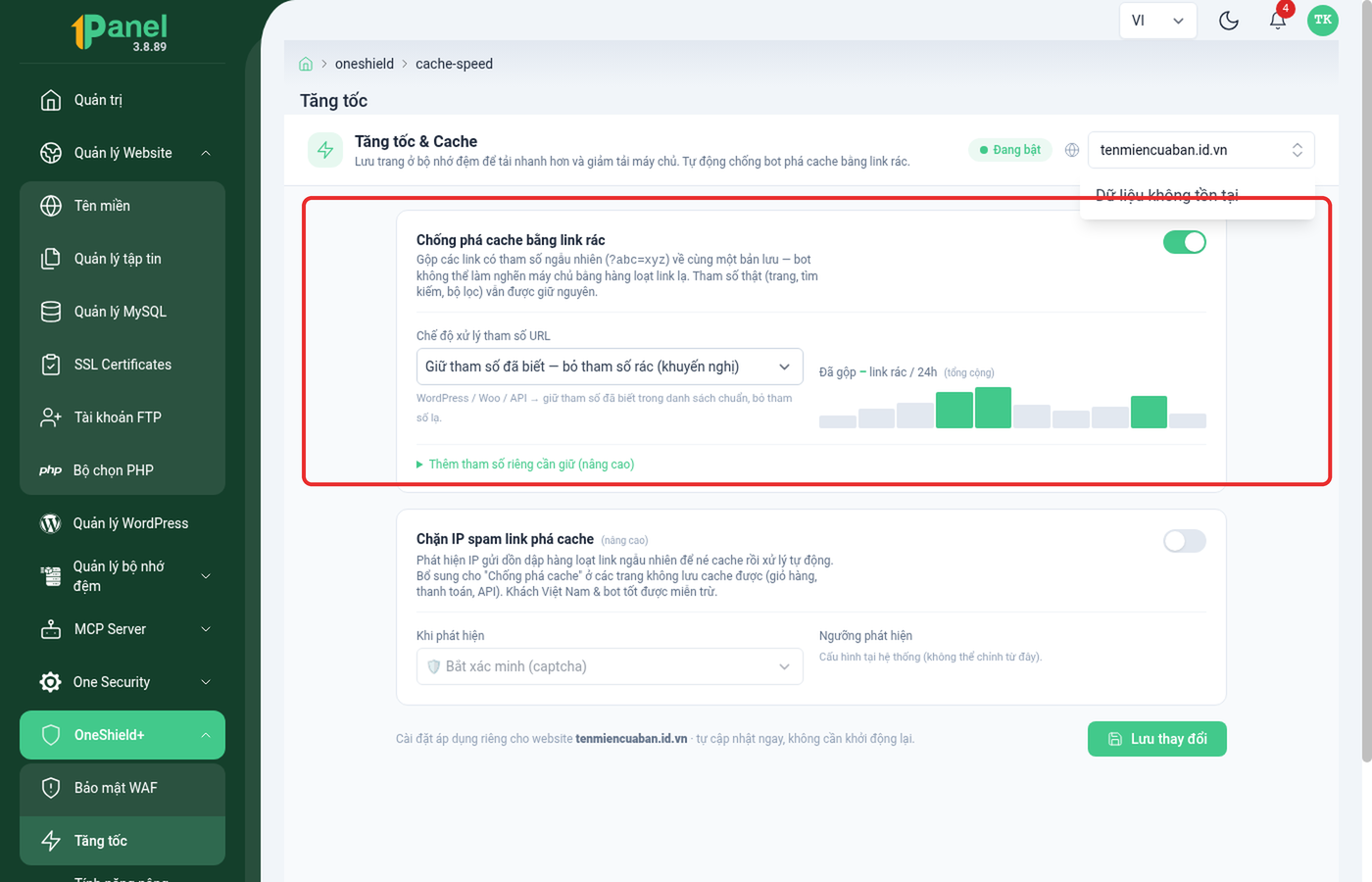Go to Quản trị menu item
This screenshot has width=1372, height=882.
click(122, 100)
